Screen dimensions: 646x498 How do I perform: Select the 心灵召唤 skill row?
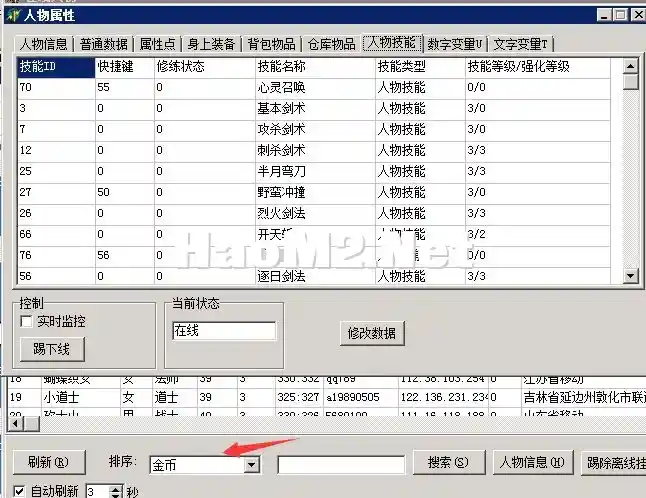(314, 88)
